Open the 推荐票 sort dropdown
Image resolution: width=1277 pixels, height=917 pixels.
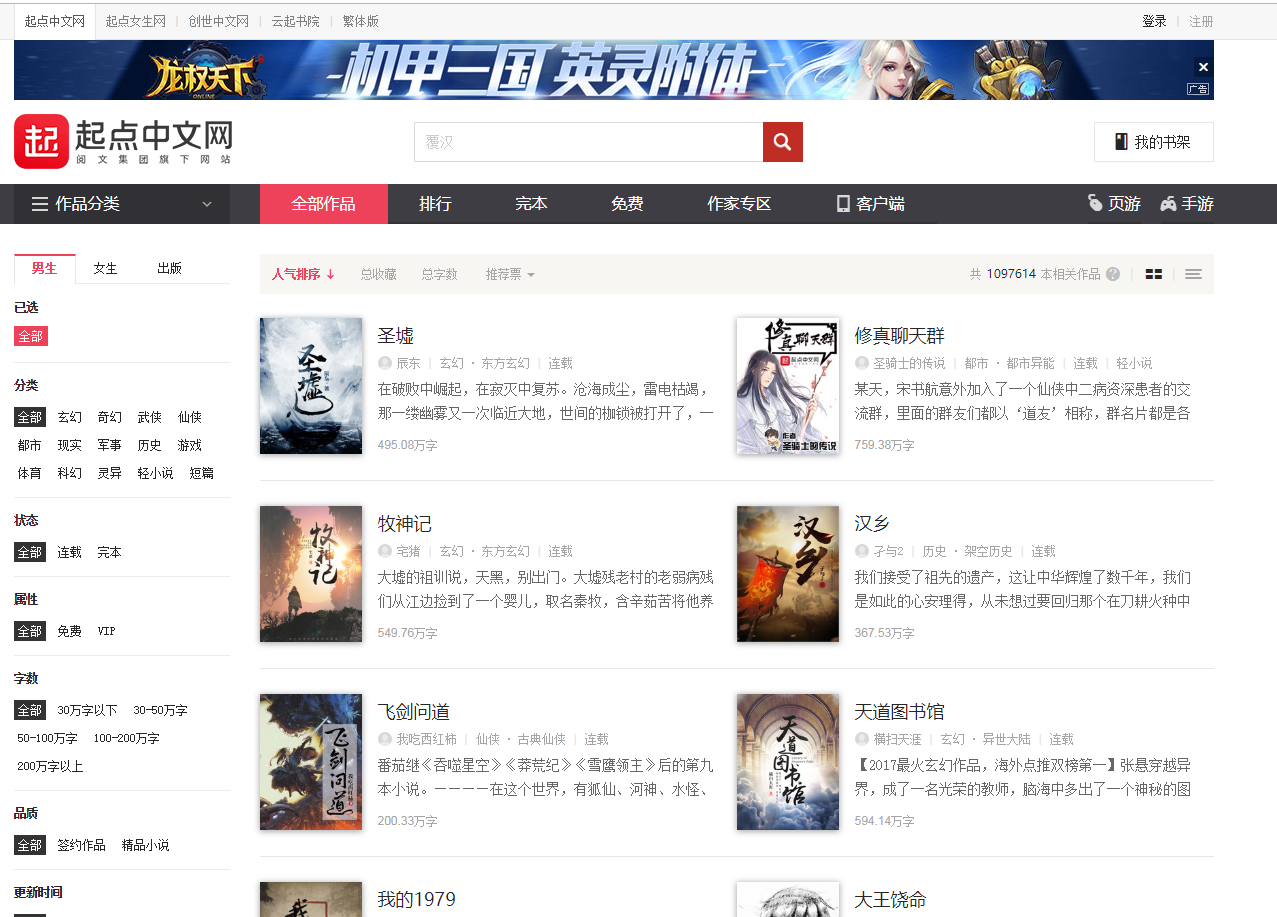tap(510, 274)
